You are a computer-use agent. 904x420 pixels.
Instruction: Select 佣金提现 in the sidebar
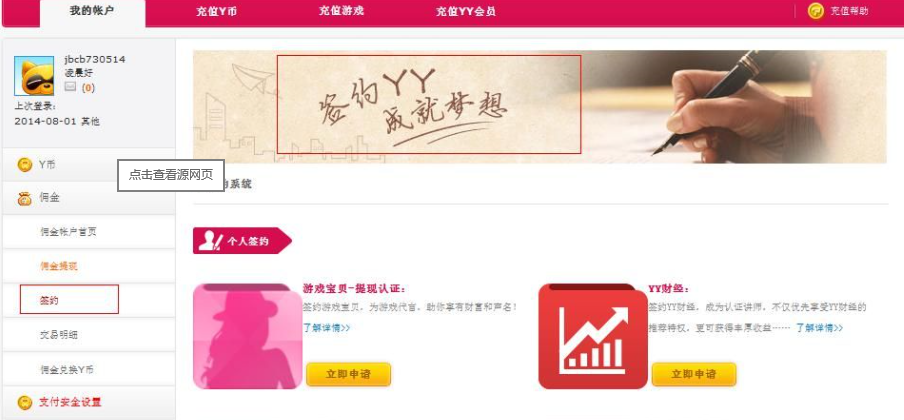59,266
